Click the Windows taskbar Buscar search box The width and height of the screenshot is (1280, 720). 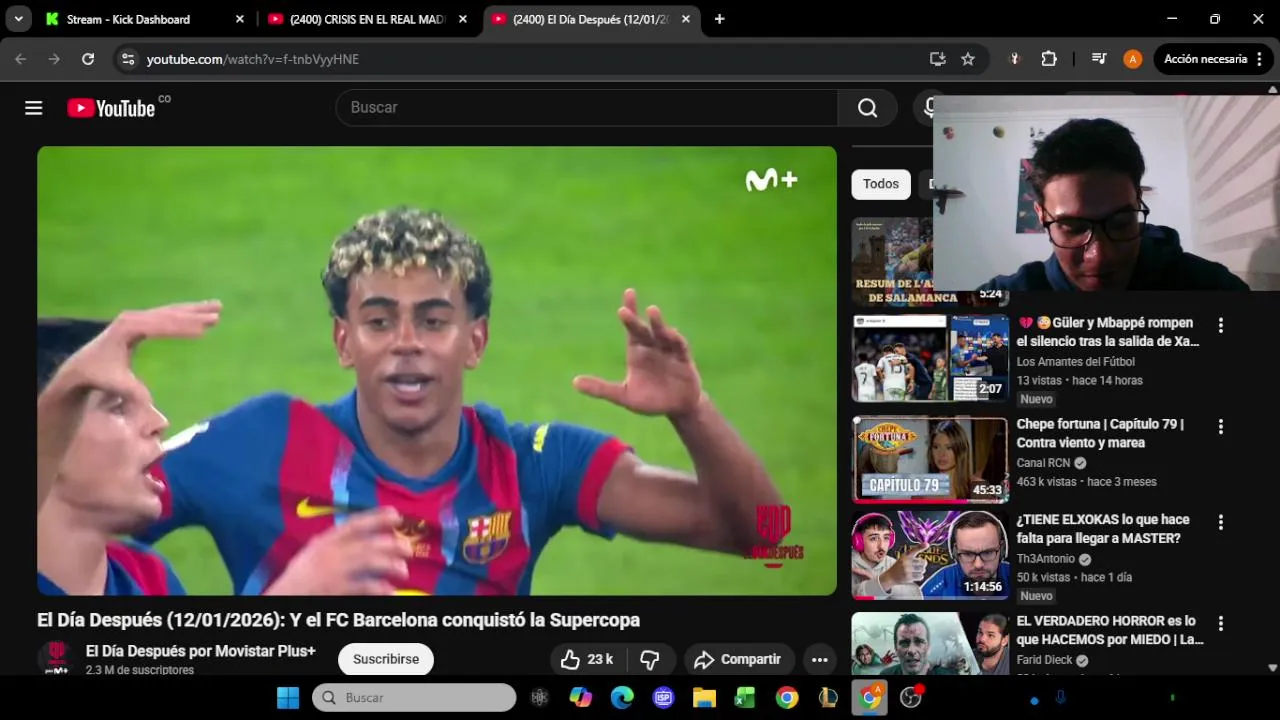pos(414,697)
